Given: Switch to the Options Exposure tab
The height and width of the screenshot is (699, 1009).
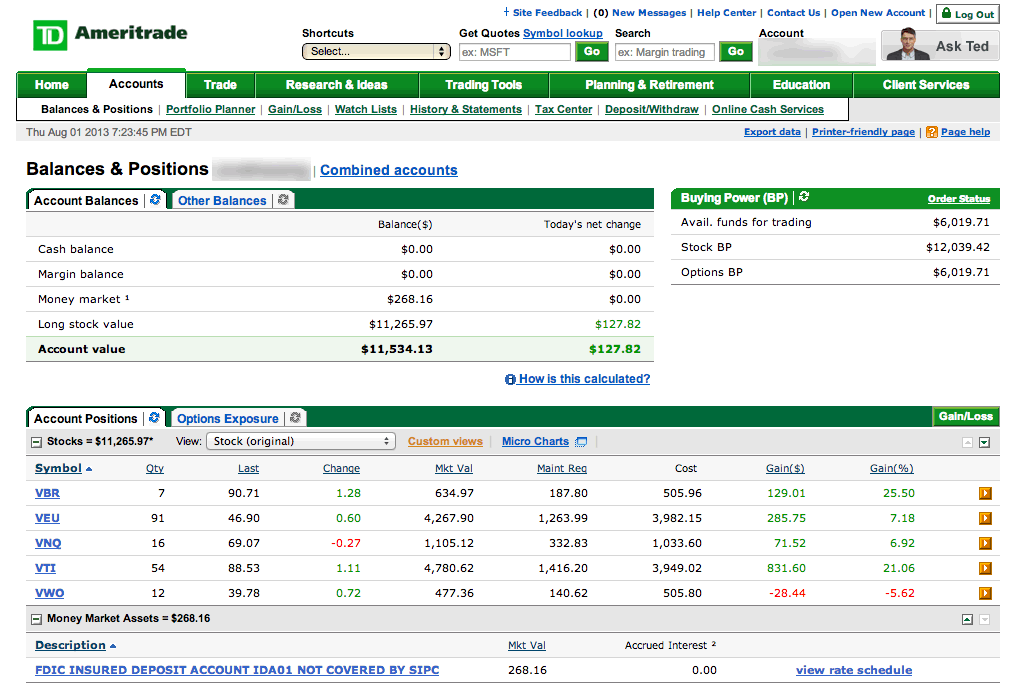Looking at the screenshot, I should point(228,419).
